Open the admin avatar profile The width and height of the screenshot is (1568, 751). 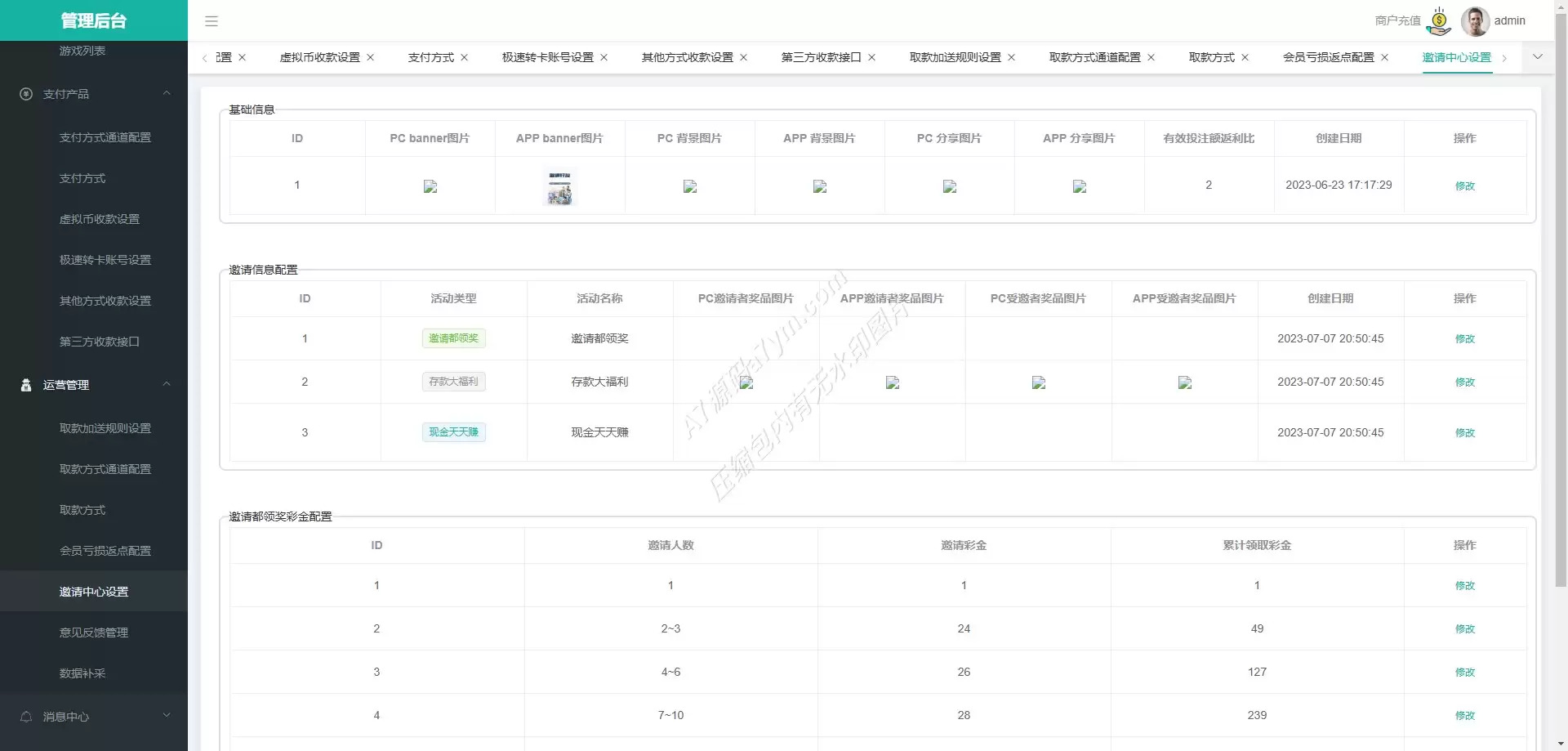point(1474,21)
